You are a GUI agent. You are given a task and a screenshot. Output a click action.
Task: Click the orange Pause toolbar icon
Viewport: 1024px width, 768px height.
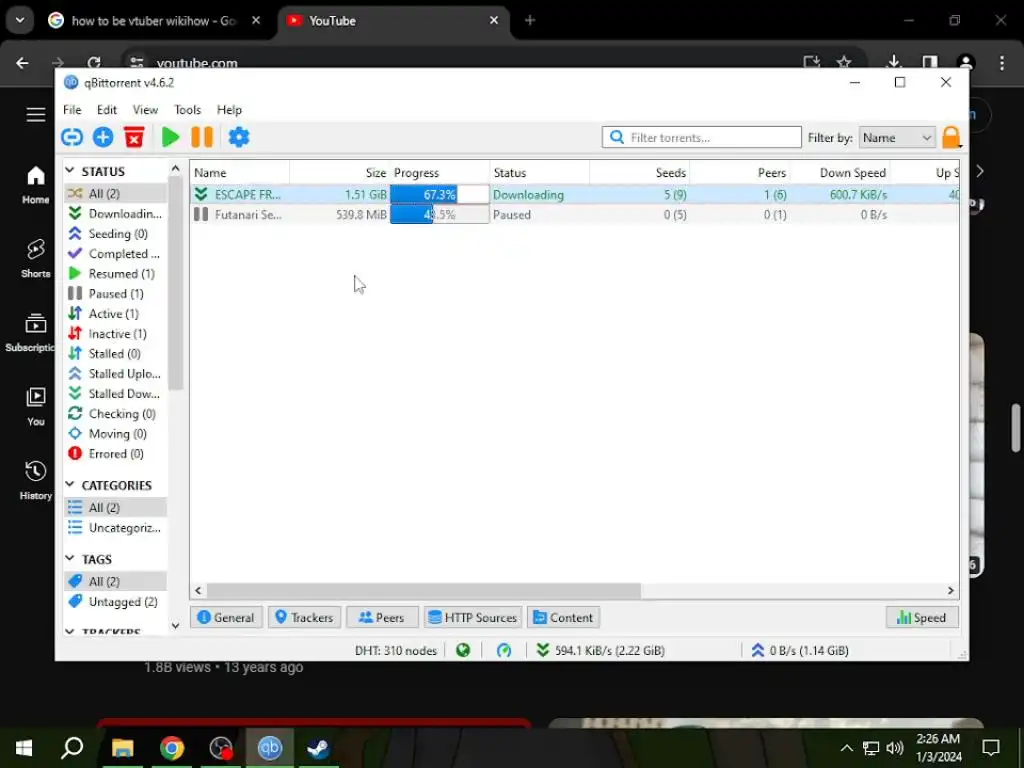pos(202,137)
